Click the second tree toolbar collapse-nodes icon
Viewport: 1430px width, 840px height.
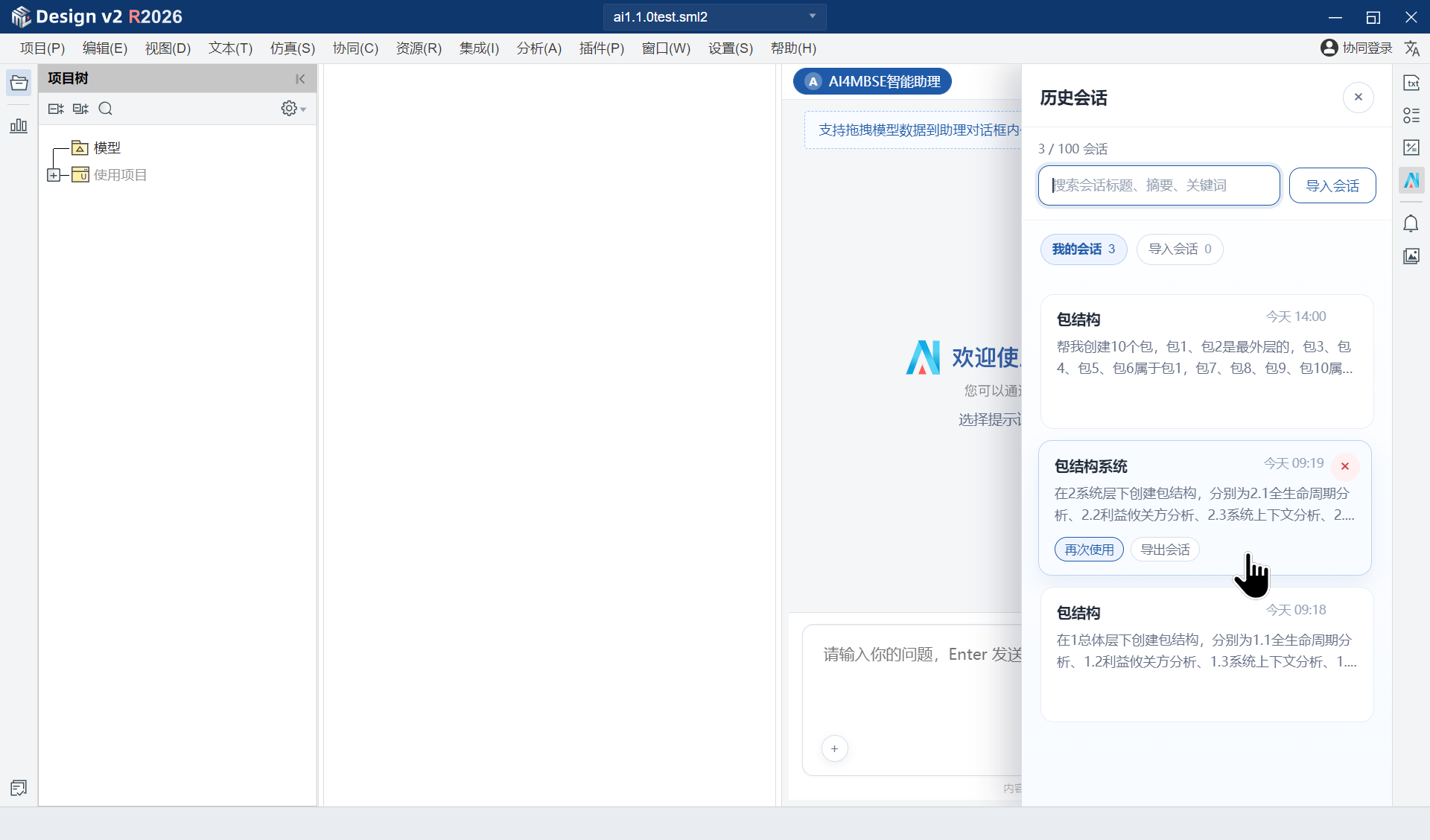pyautogui.click(x=80, y=109)
